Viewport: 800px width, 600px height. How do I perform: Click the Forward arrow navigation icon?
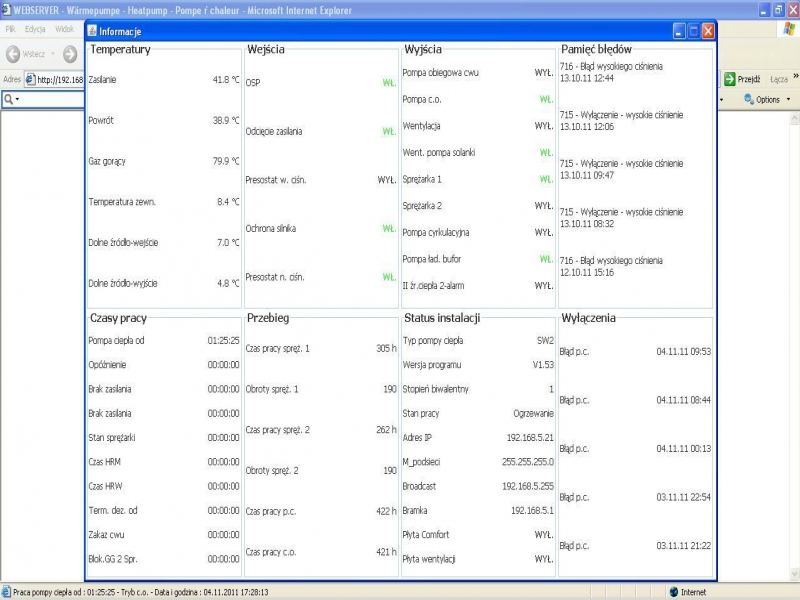(x=69, y=54)
